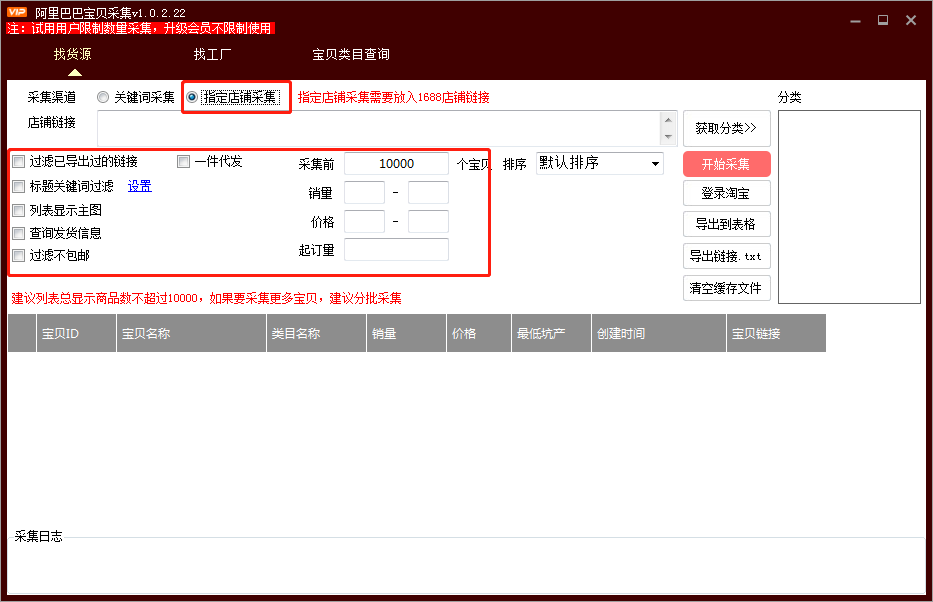This screenshot has height=602, width=933.
Task: Minimize the 阿里巴巴宝贝采集 window
Action: pyautogui.click(x=855, y=21)
